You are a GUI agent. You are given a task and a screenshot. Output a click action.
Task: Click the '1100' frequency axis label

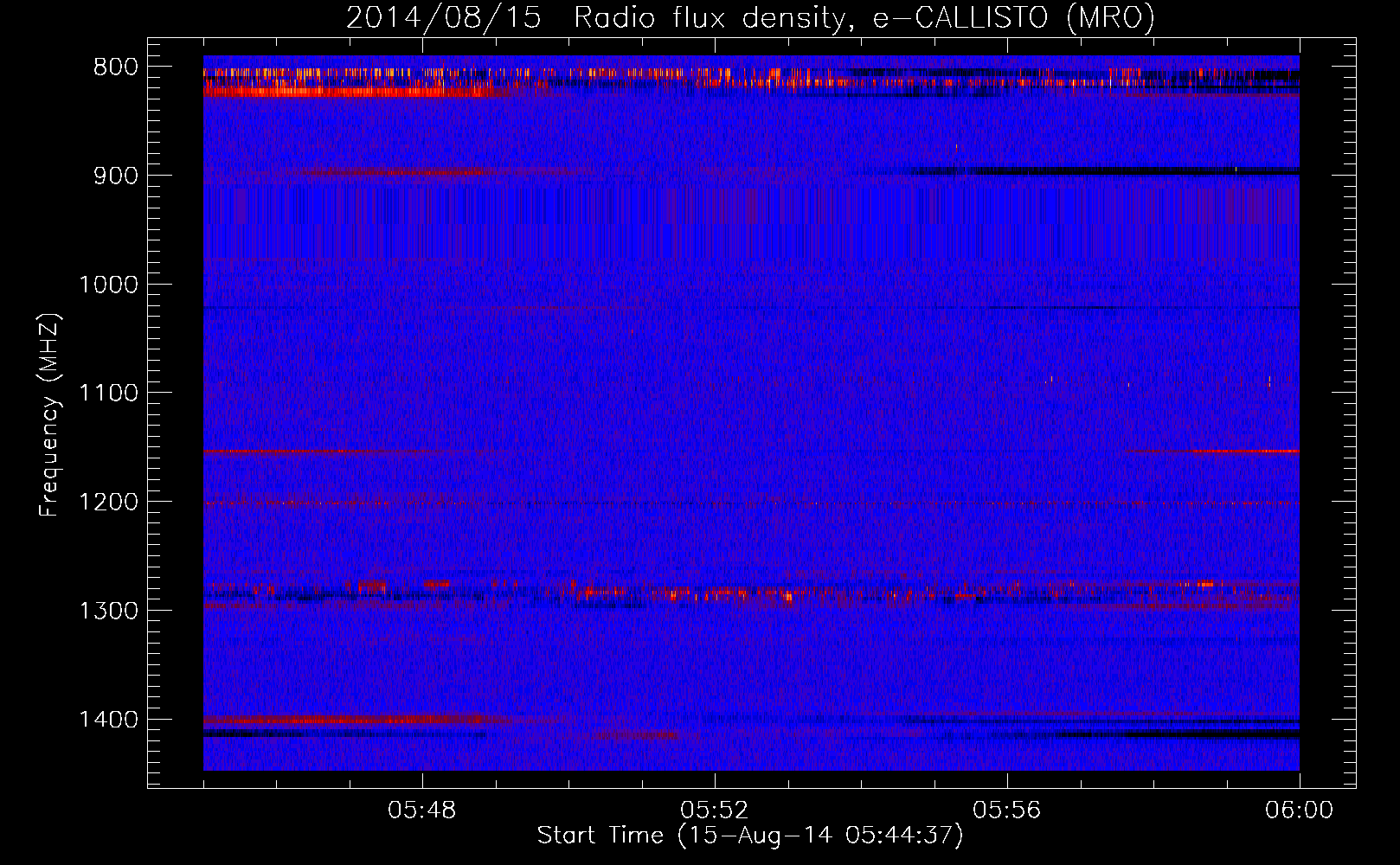[x=108, y=394]
